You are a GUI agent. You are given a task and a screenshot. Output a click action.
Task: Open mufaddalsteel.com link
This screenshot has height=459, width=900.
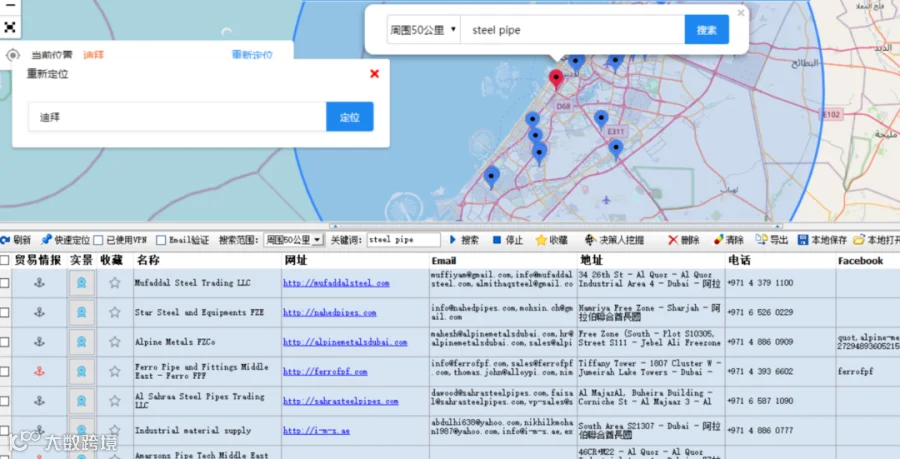coord(336,283)
